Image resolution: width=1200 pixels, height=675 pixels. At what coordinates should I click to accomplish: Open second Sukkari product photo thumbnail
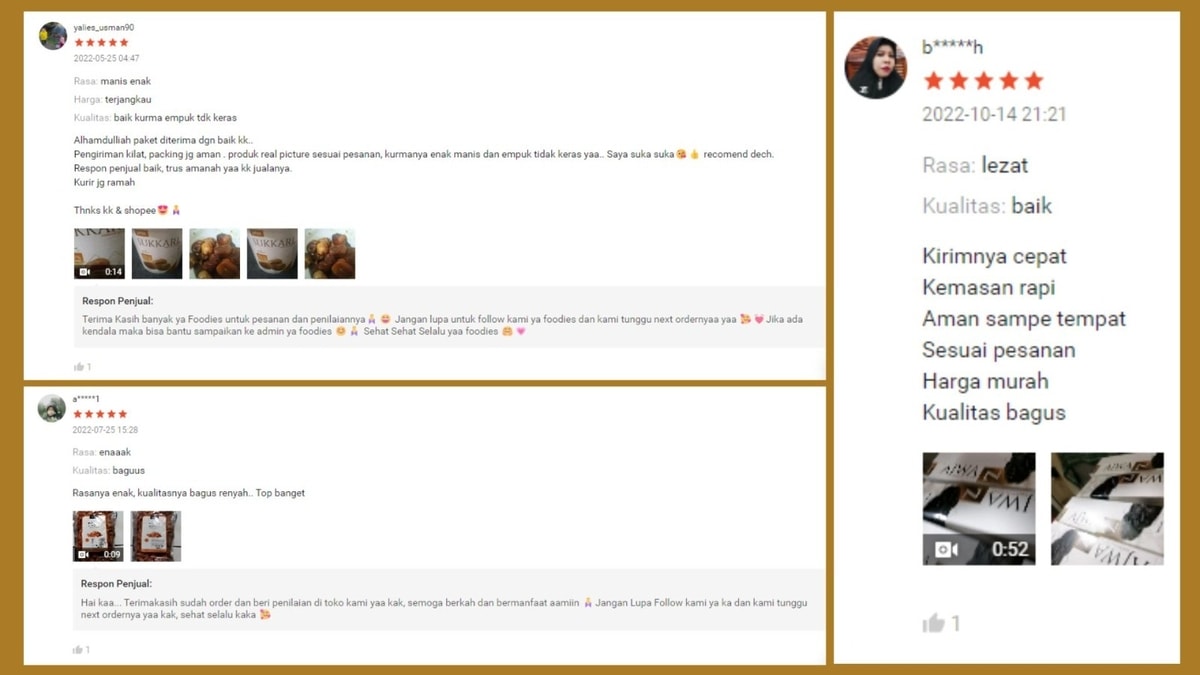coord(157,254)
